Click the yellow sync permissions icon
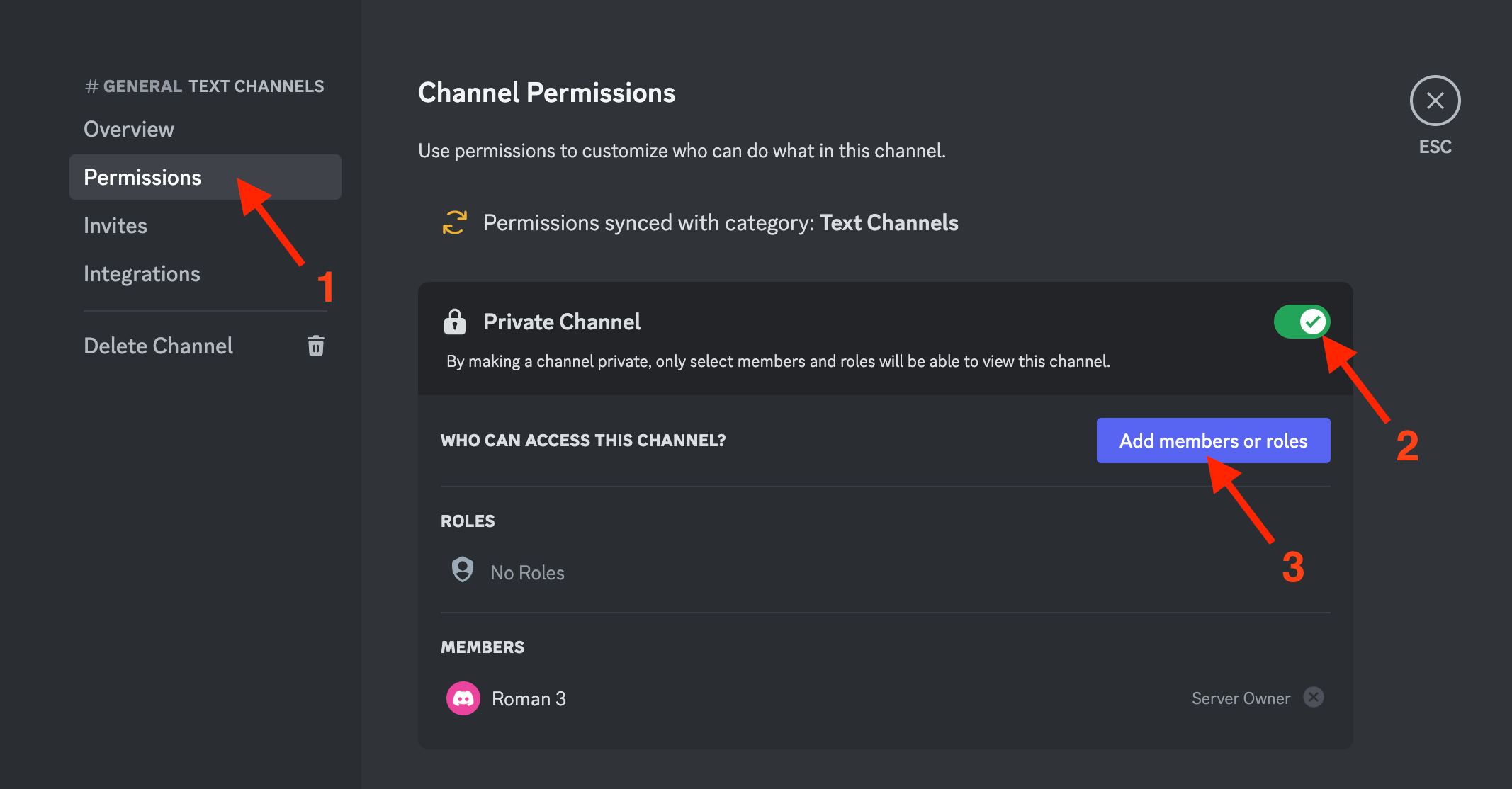The height and width of the screenshot is (789, 1512). tap(455, 222)
